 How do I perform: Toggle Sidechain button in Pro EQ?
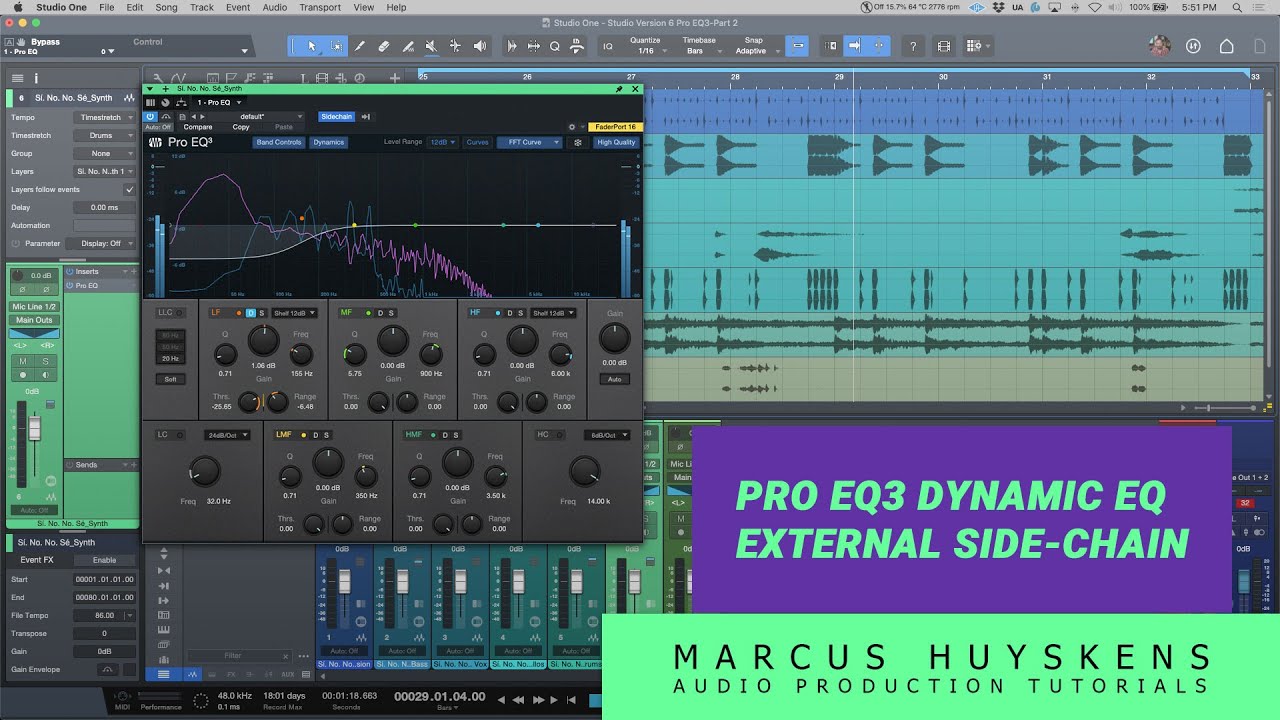coord(336,116)
